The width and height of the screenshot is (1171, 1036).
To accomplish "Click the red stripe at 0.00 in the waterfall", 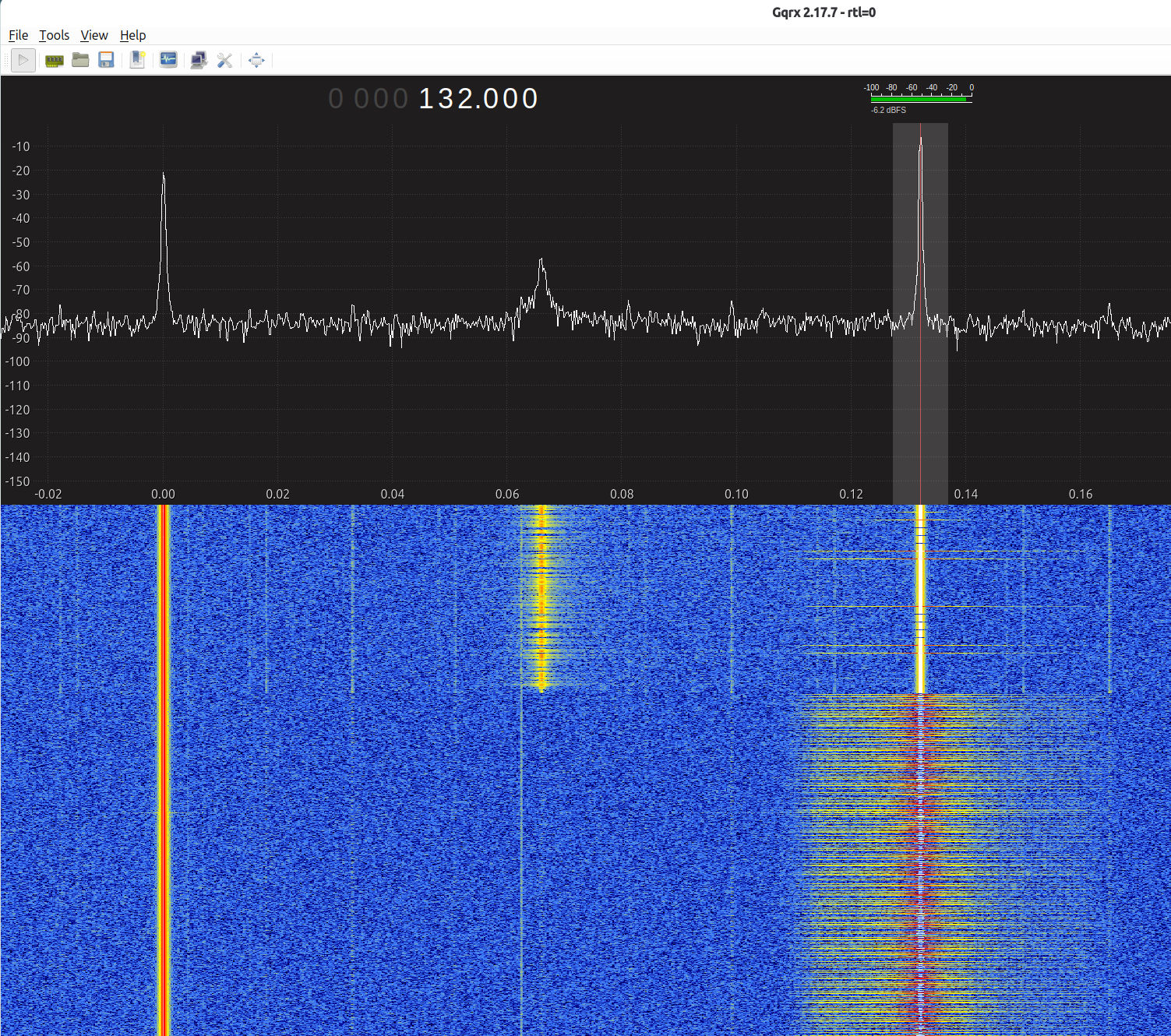I will 164,770.
